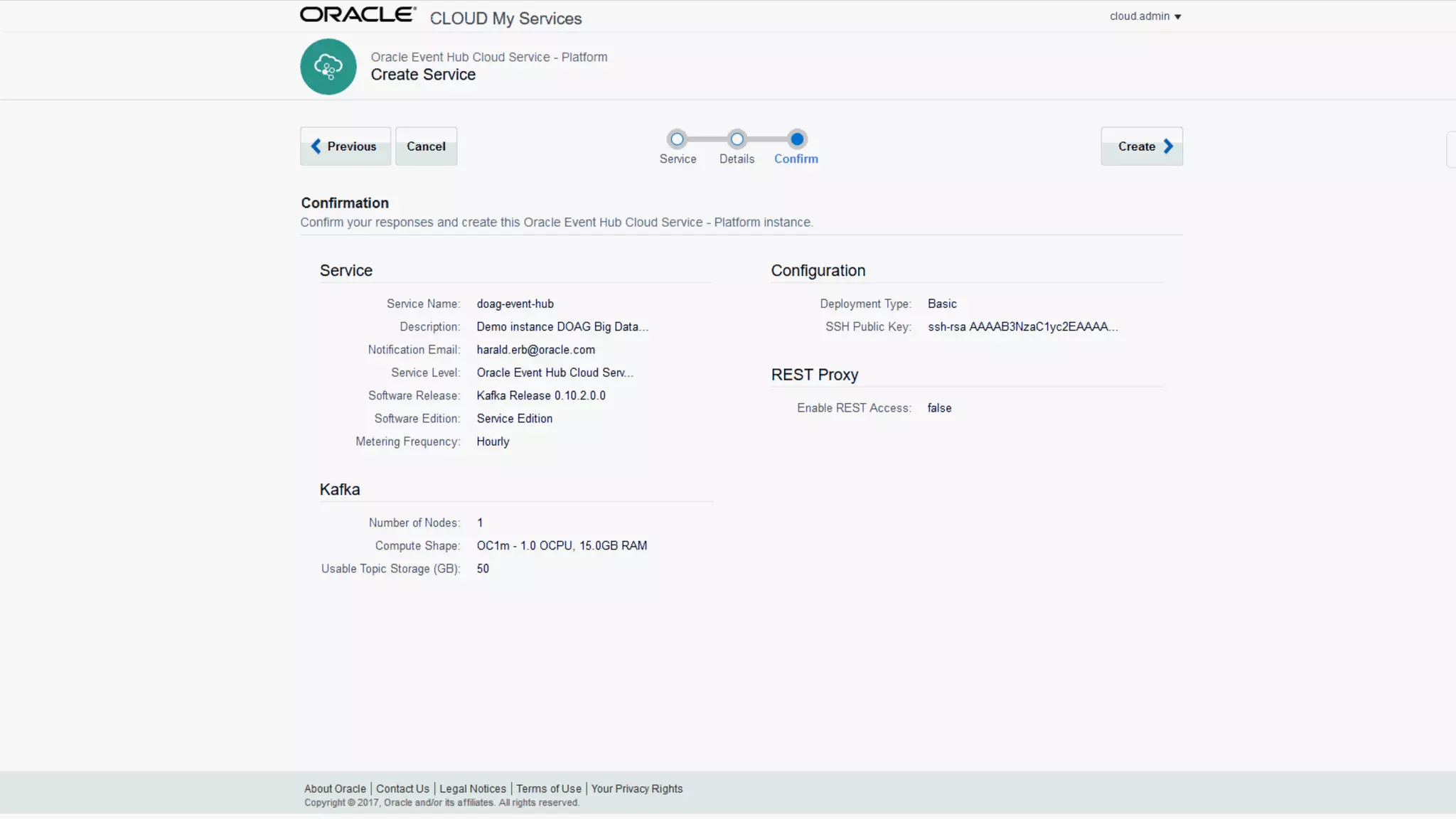Click the Create right chevron arrow
1456x819 pixels.
1168,146
